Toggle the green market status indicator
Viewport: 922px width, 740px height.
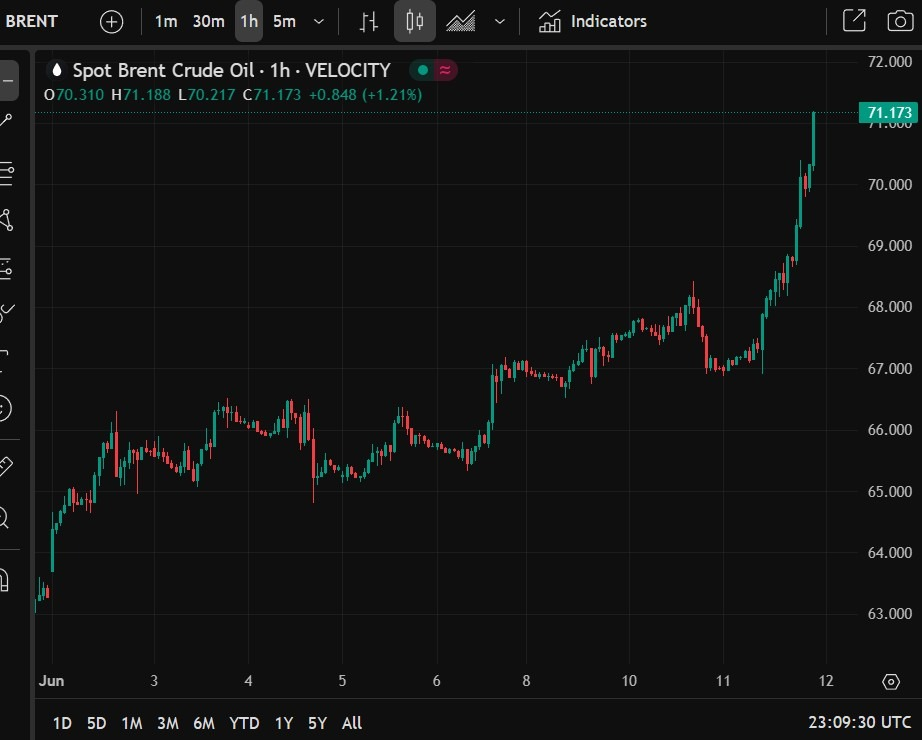click(x=422, y=70)
